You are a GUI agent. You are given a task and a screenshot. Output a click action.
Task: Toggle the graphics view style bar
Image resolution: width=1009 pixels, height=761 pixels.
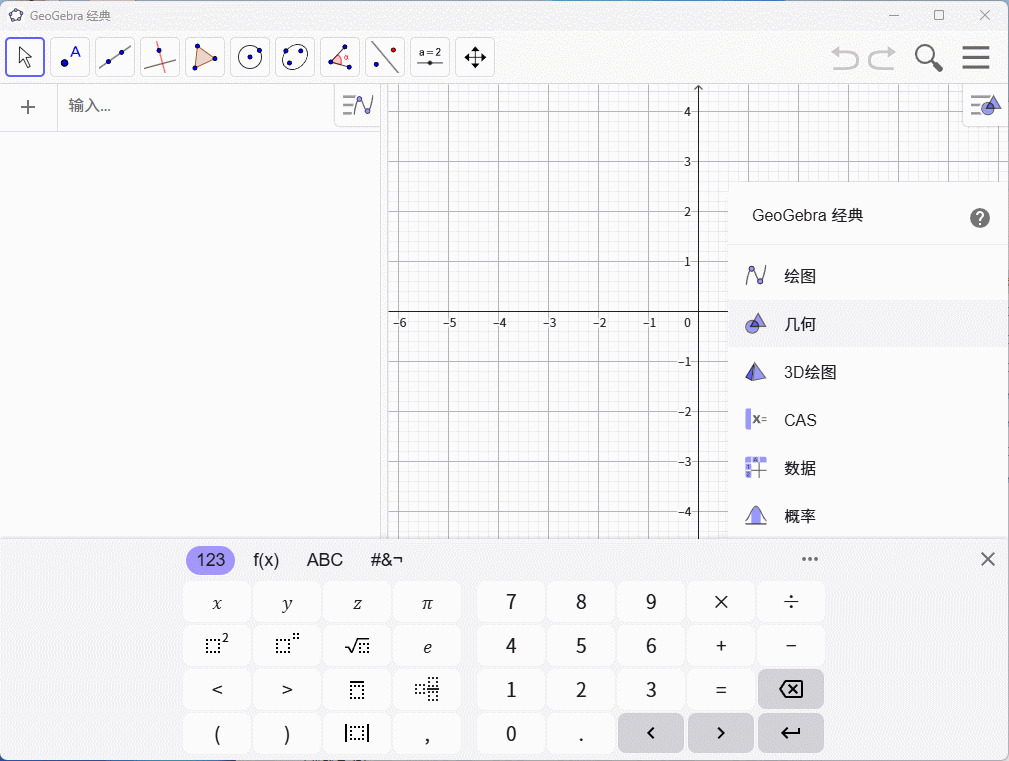[986, 105]
